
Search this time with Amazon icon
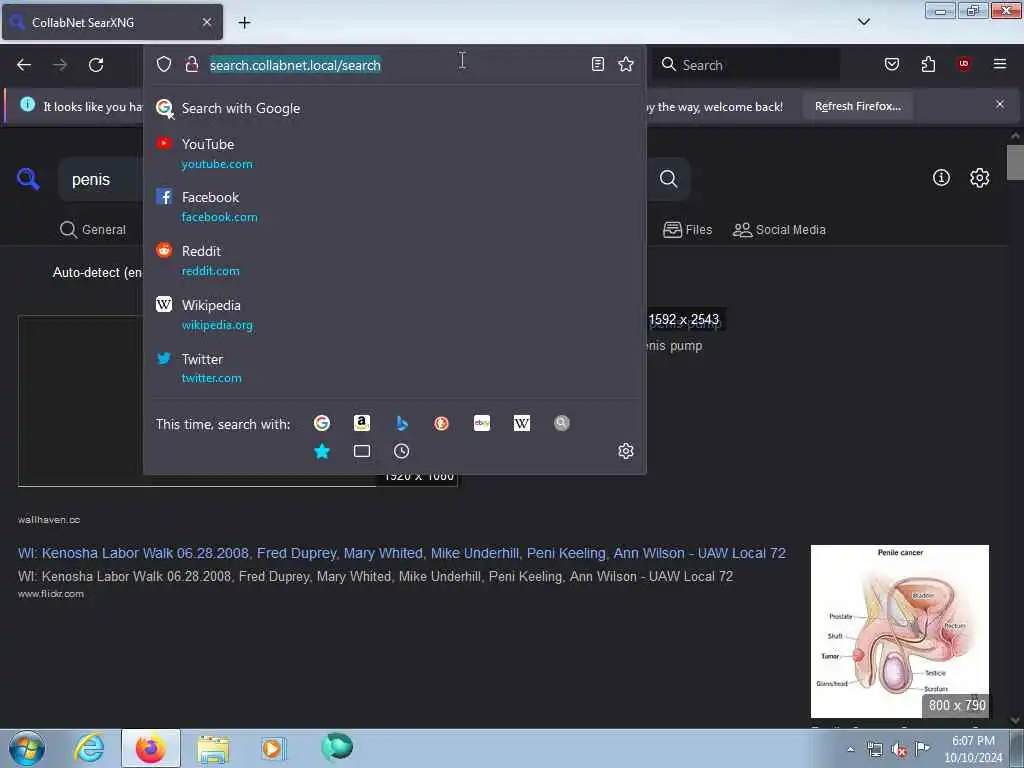(x=362, y=423)
